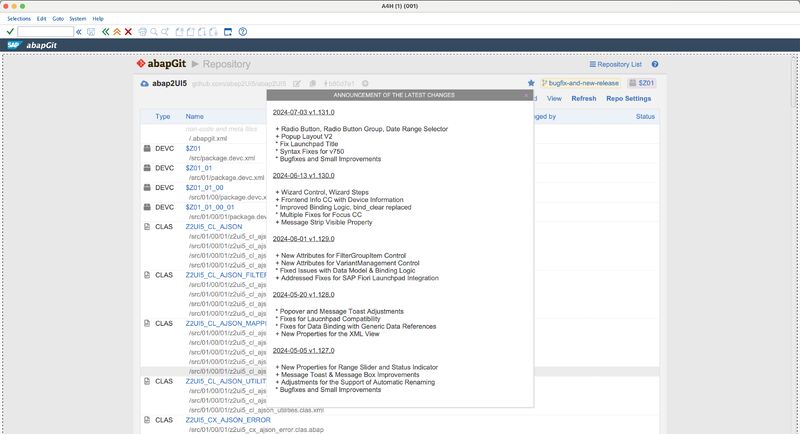Screen dimensions: 800x434
Task: Open the $Z01_01_00 package link
Action: 204,188
